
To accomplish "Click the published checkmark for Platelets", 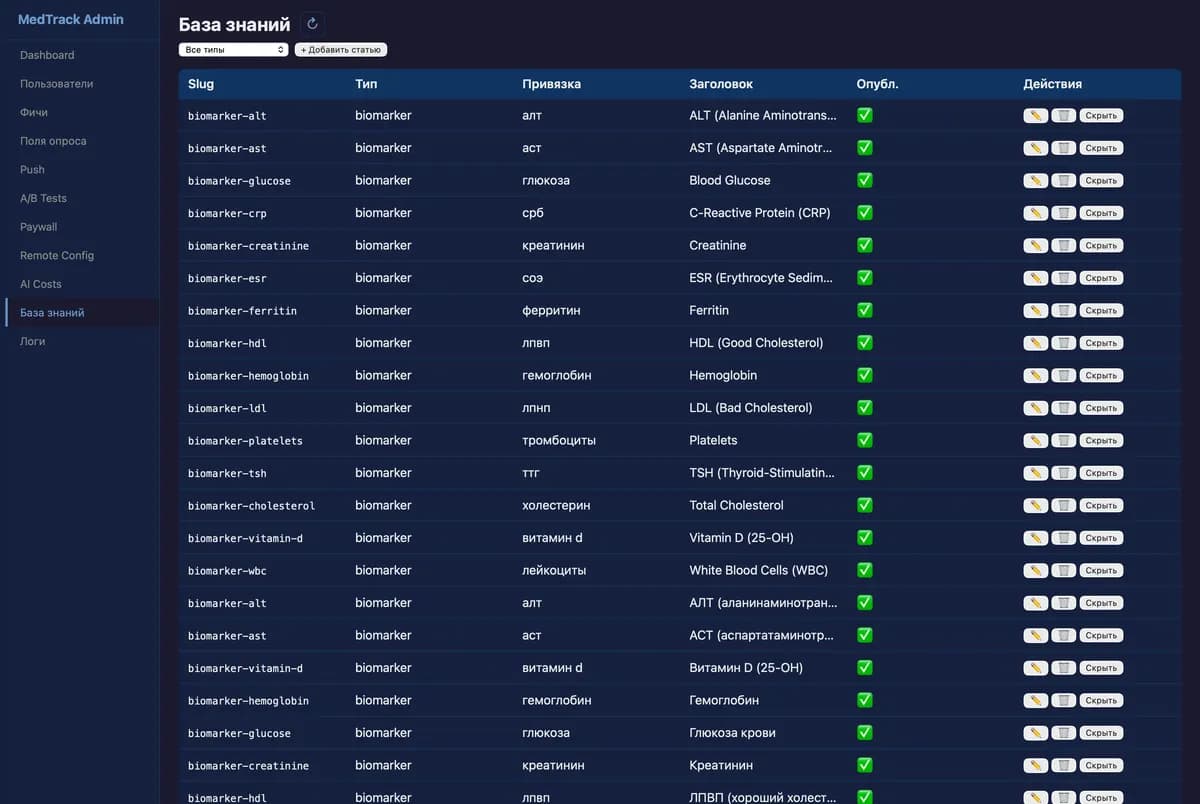I will [x=865, y=440].
